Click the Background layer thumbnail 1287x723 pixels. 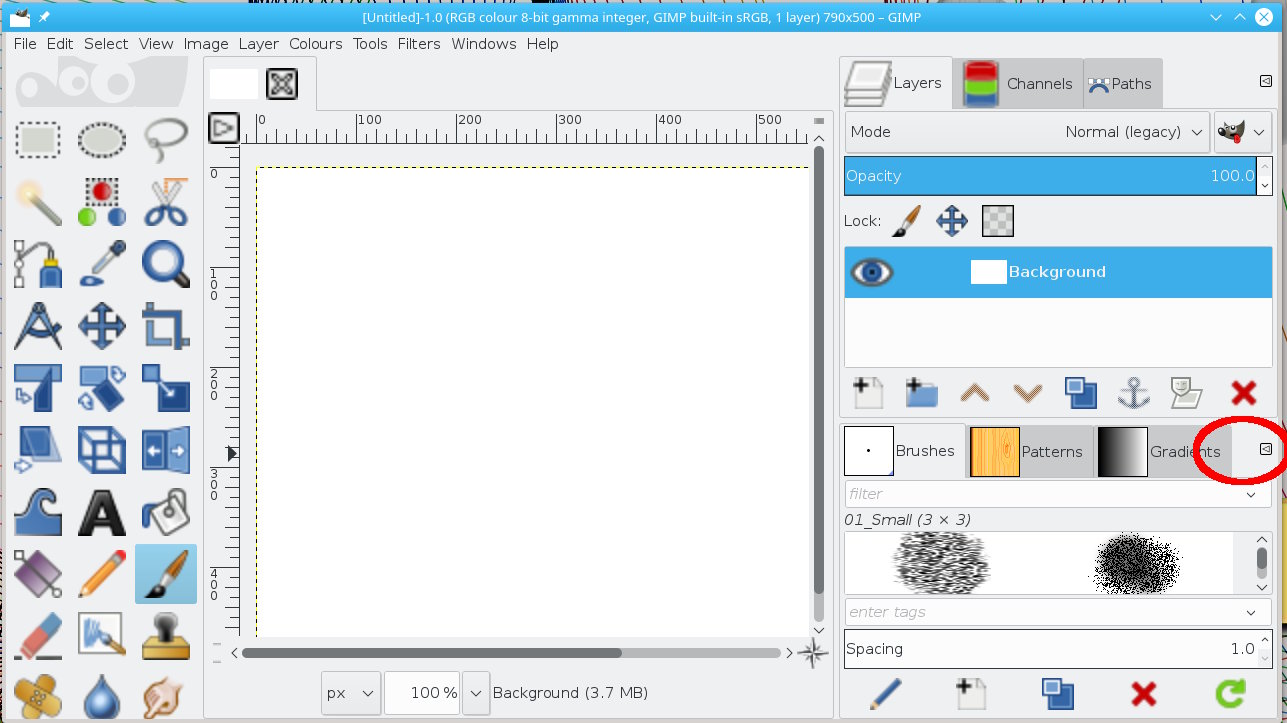click(988, 272)
